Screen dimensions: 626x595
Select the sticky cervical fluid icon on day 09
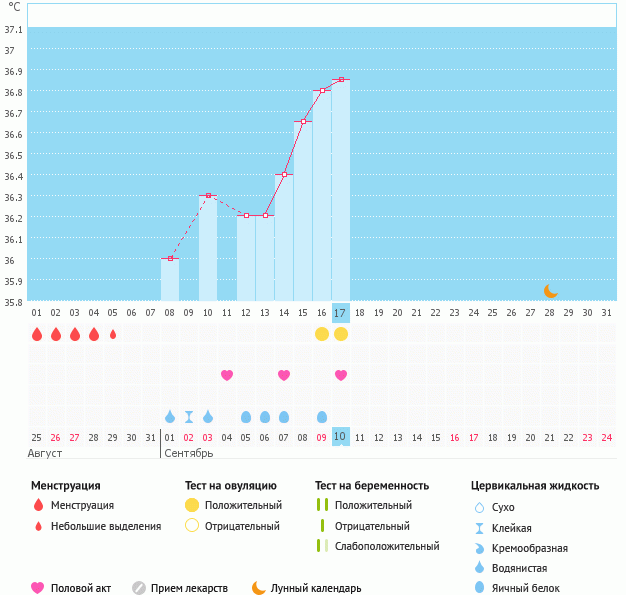tap(189, 416)
